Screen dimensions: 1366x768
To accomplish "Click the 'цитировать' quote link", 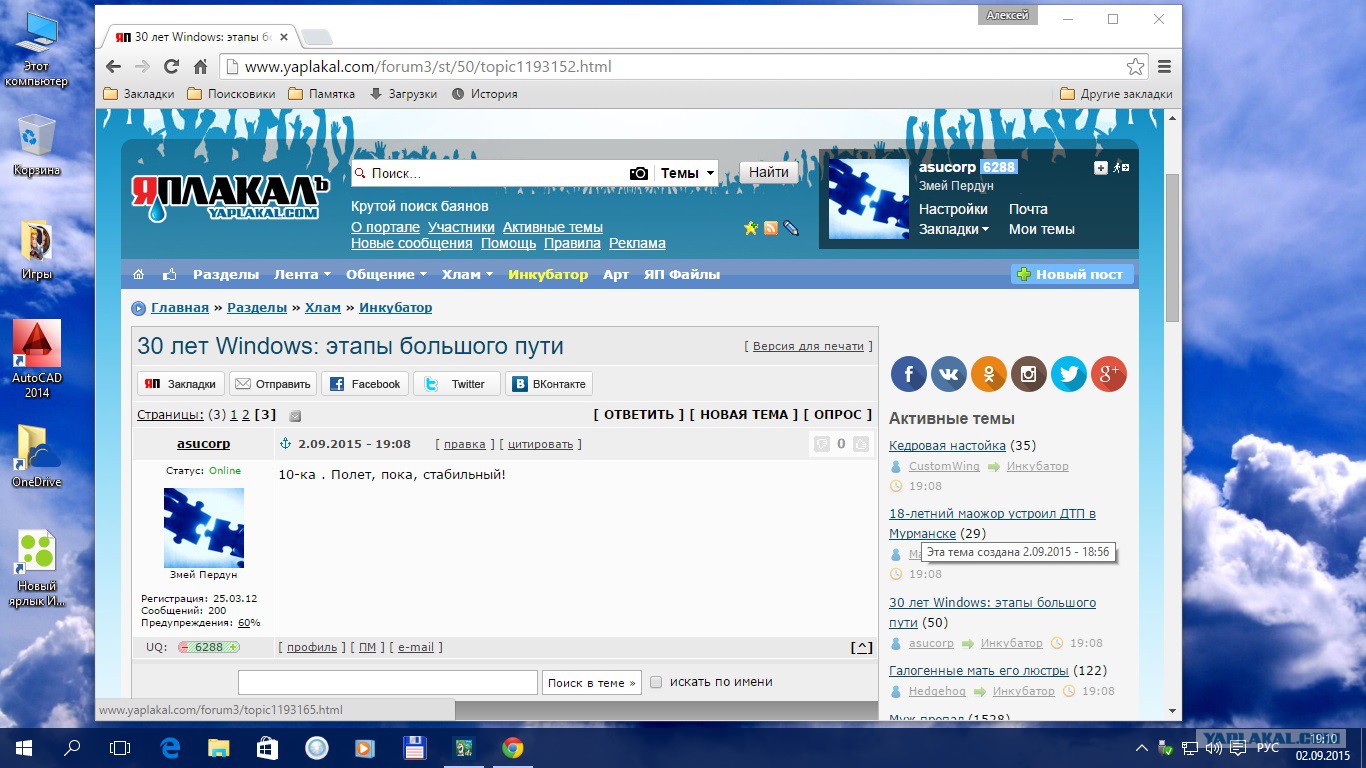I will pos(540,444).
